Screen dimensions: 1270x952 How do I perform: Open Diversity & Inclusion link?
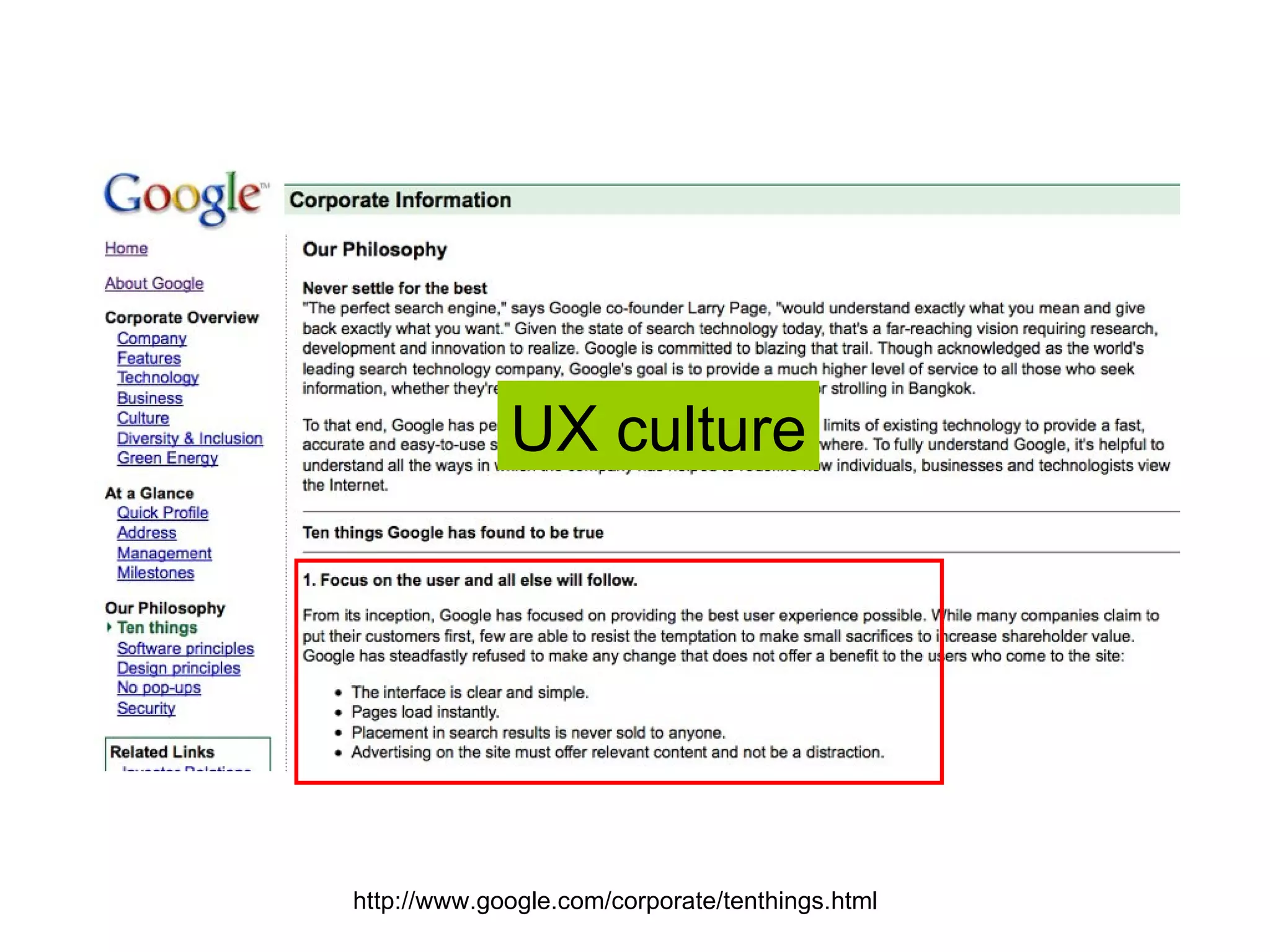[190, 438]
